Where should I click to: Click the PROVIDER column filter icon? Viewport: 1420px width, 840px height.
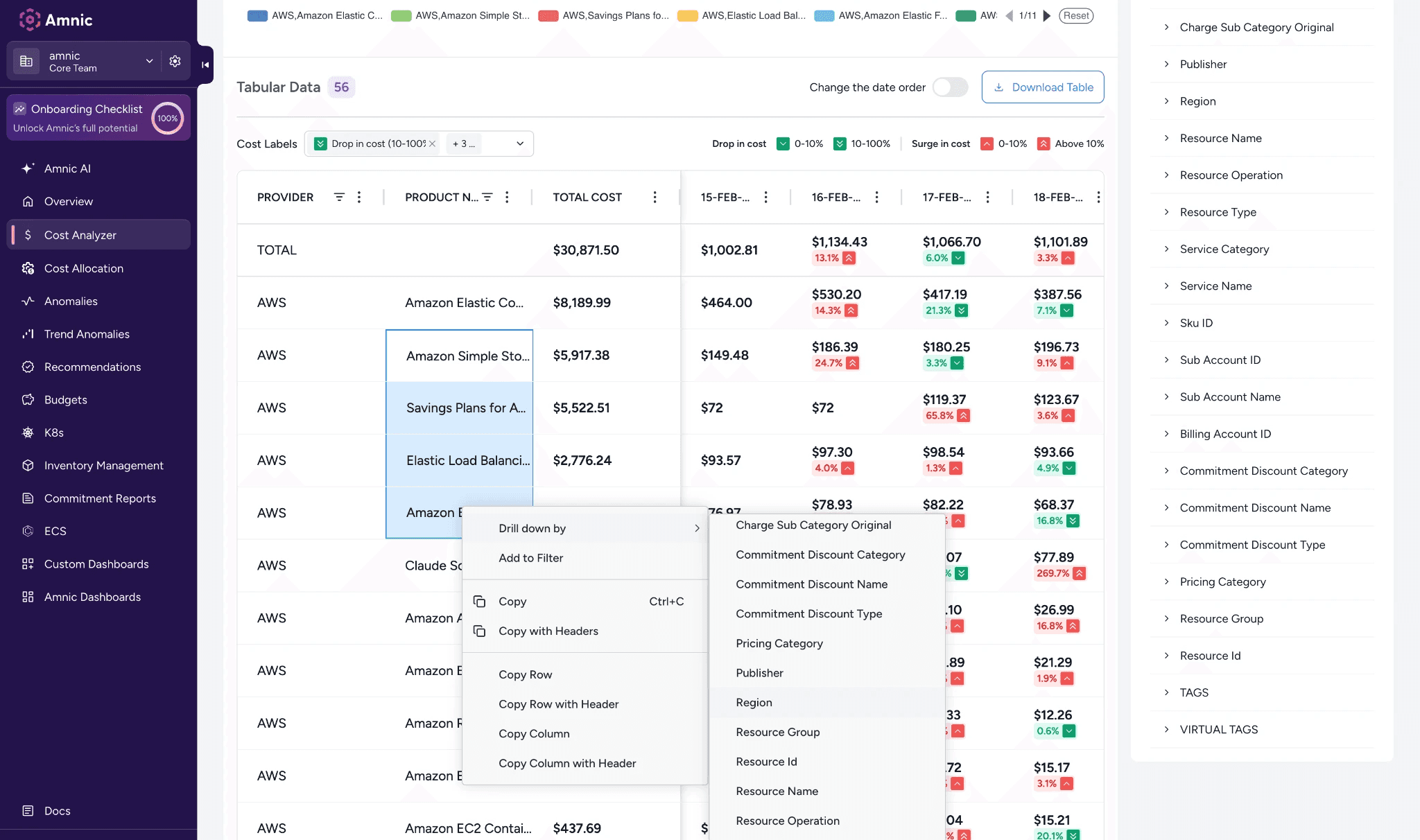[x=339, y=198]
